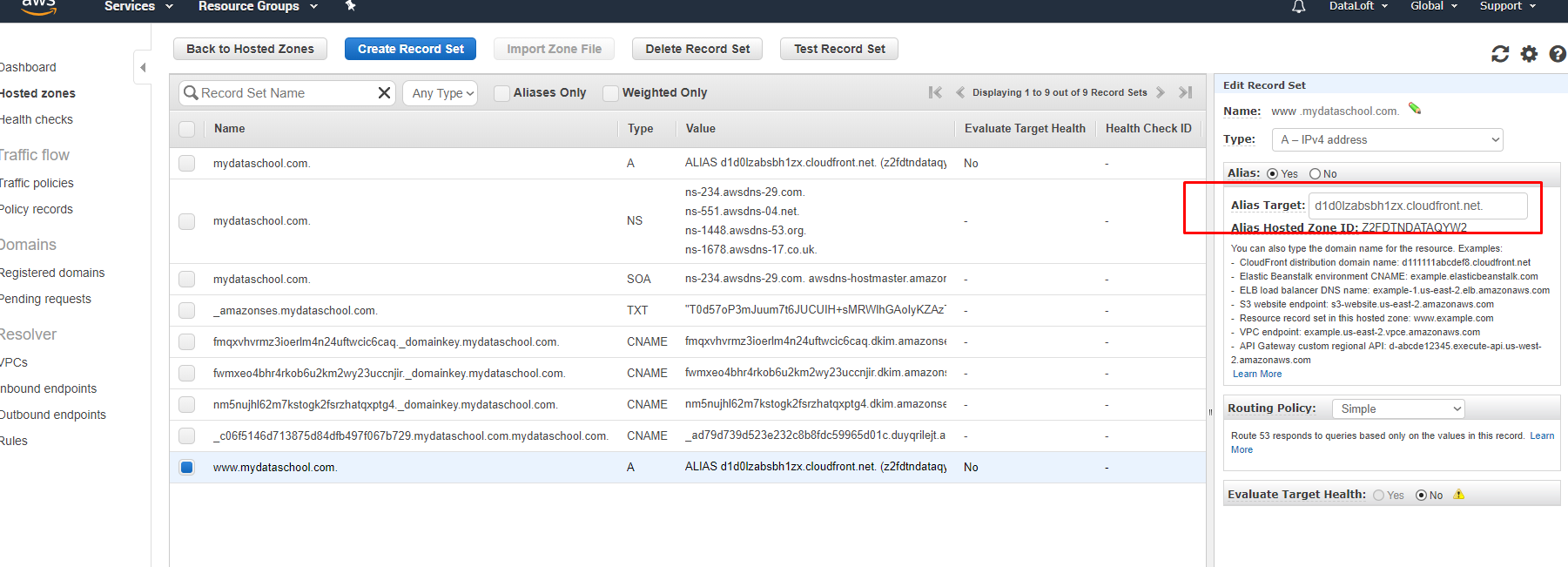
Task: Click the AWS logo home icon
Action: click(38, 7)
